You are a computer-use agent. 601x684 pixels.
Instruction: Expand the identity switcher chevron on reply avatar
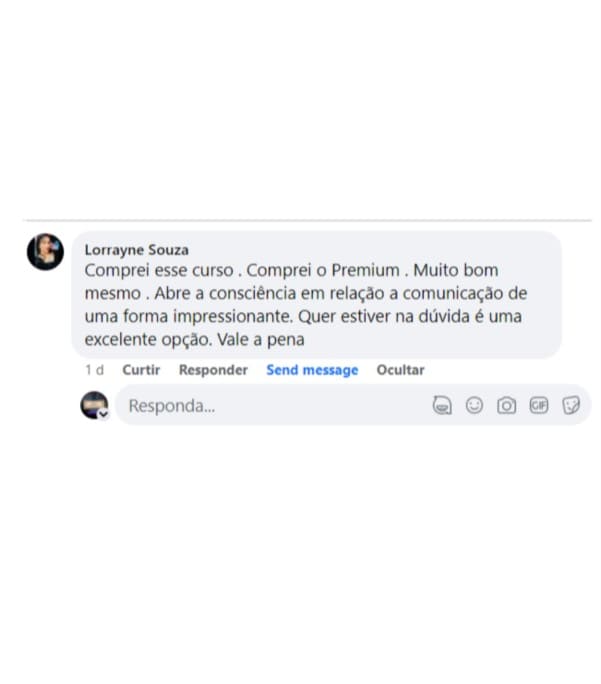point(103,414)
